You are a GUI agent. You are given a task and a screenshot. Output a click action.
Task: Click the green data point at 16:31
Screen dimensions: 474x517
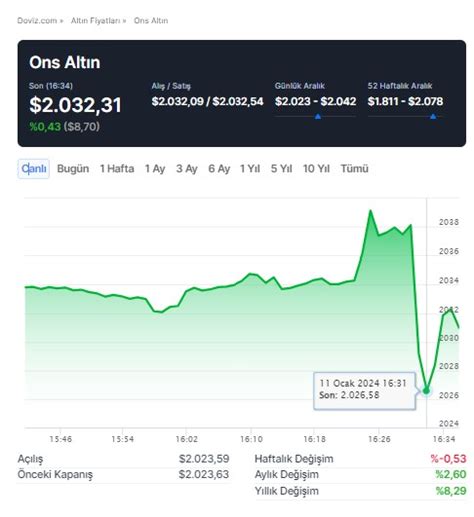tap(426, 390)
